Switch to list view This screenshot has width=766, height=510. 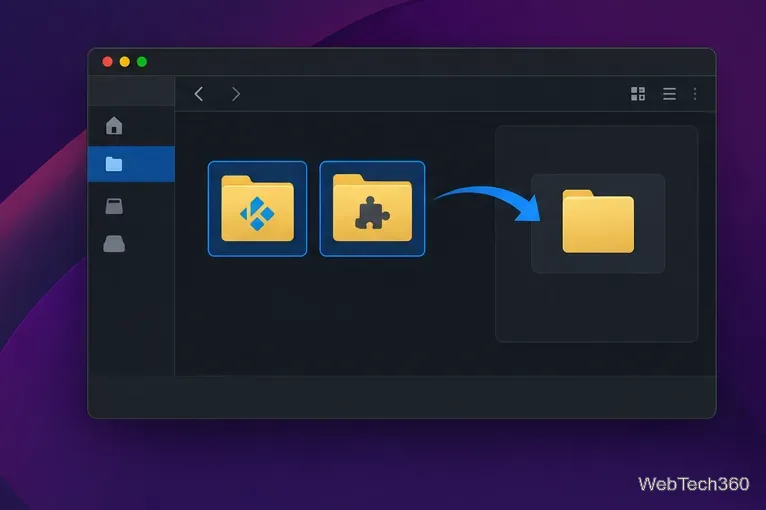(669, 94)
